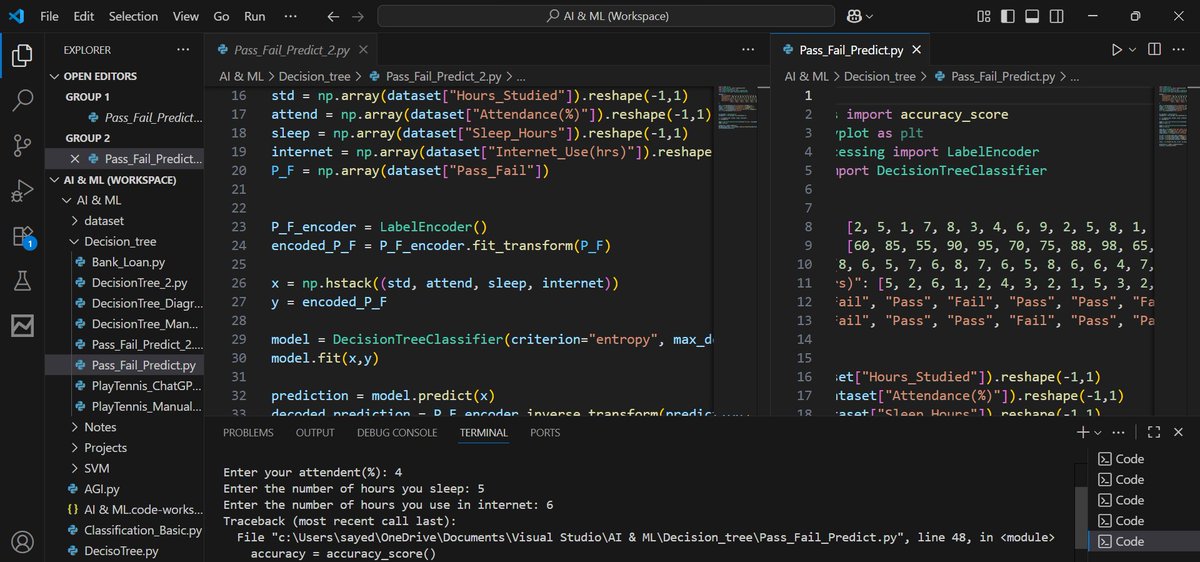Split the right editor with split icon

click(1154, 49)
